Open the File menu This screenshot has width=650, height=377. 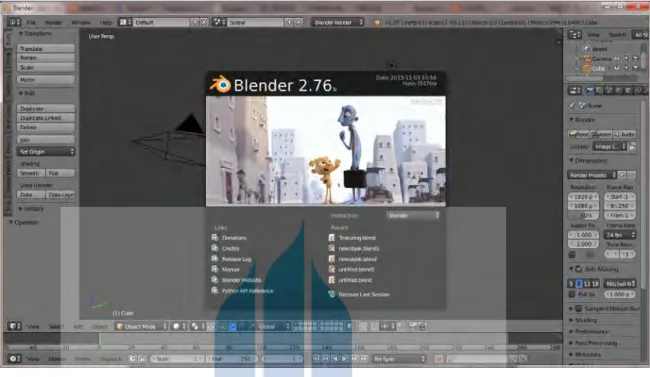[x=31, y=22]
